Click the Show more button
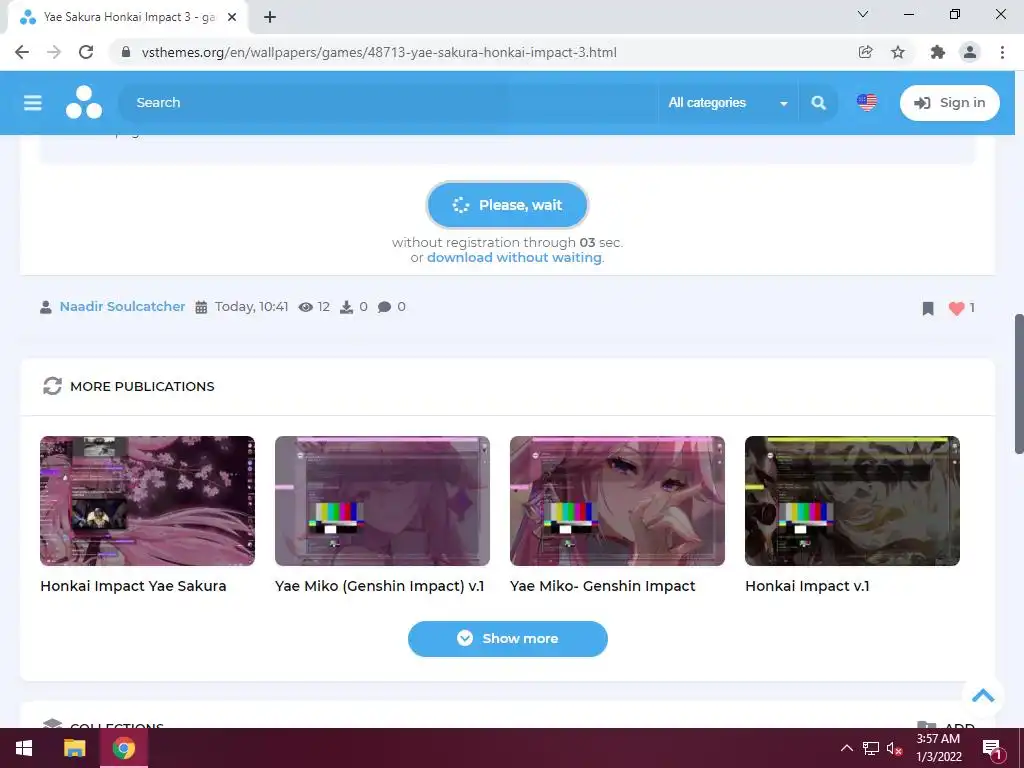This screenshot has width=1024, height=768. point(507,639)
